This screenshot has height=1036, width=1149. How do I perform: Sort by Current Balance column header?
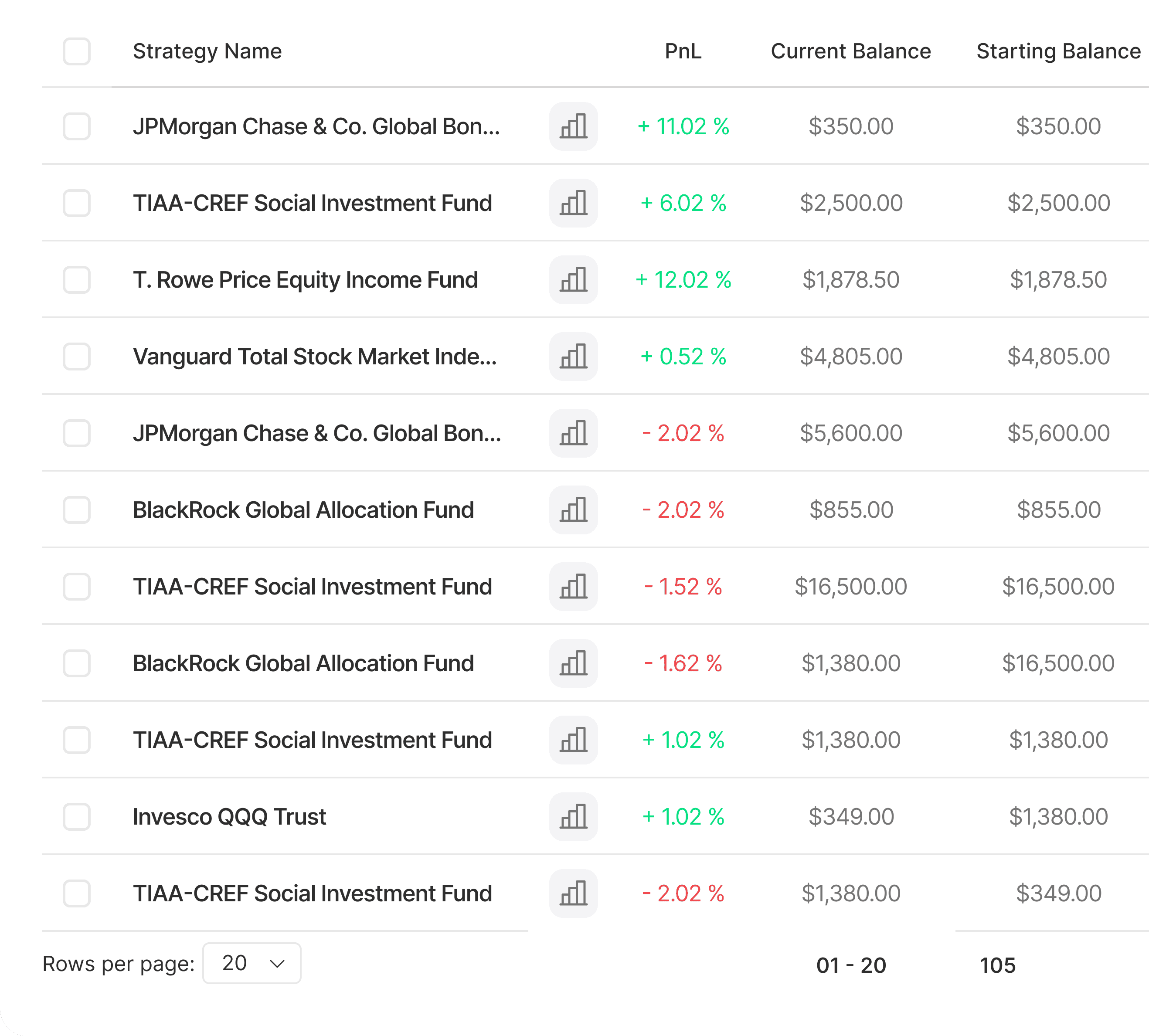[x=851, y=51]
